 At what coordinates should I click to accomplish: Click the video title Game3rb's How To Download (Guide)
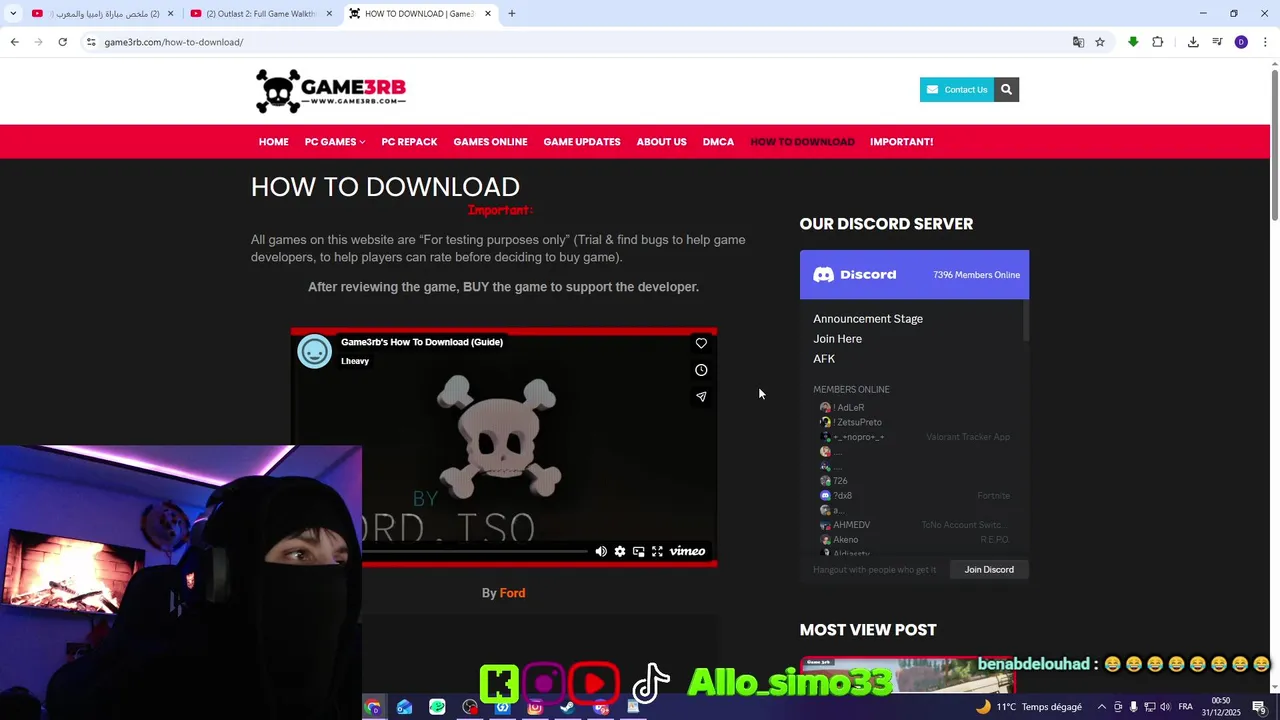click(x=422, y=342)
